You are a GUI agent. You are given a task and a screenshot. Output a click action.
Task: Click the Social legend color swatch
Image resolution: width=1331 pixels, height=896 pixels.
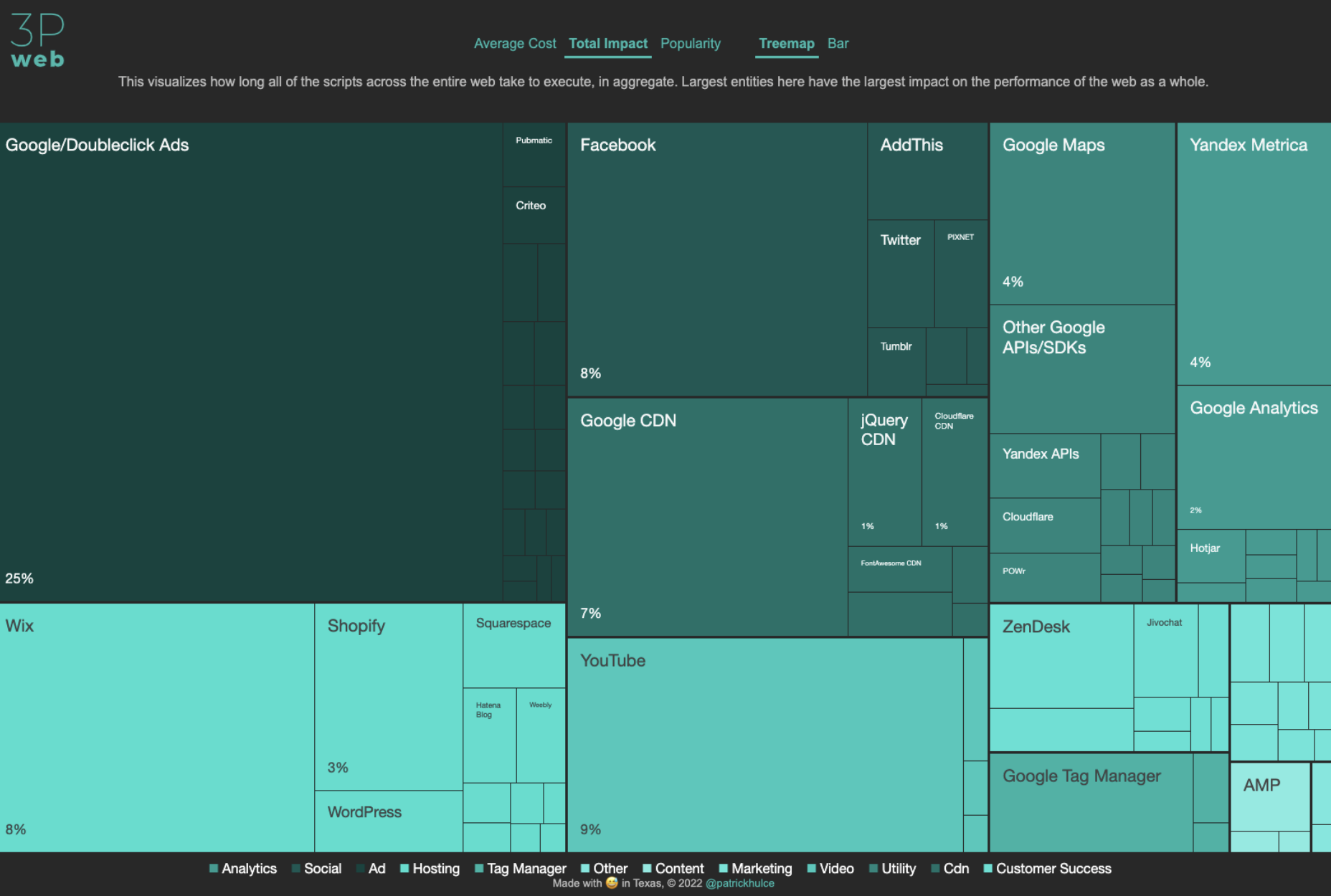tap(296, 869)
